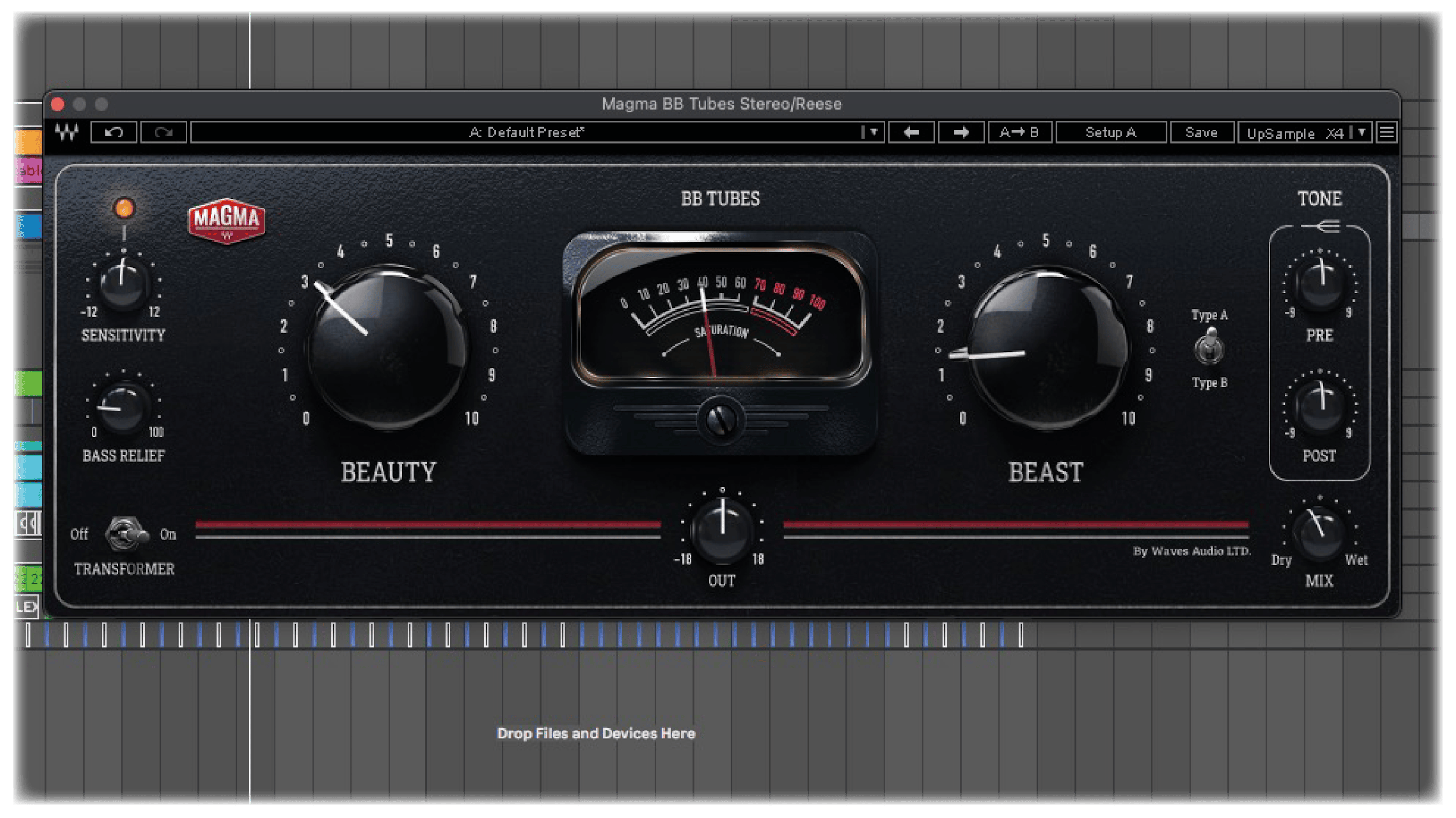The image size is (1456, 818).
Task: Open the UpSample X4 dropdown arrow
Action: [1362, 132]
